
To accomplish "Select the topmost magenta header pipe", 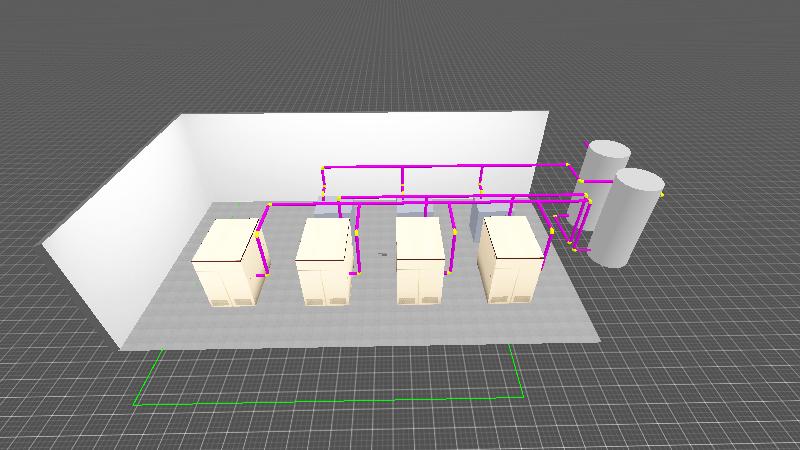I will click(x=444, y=166).
